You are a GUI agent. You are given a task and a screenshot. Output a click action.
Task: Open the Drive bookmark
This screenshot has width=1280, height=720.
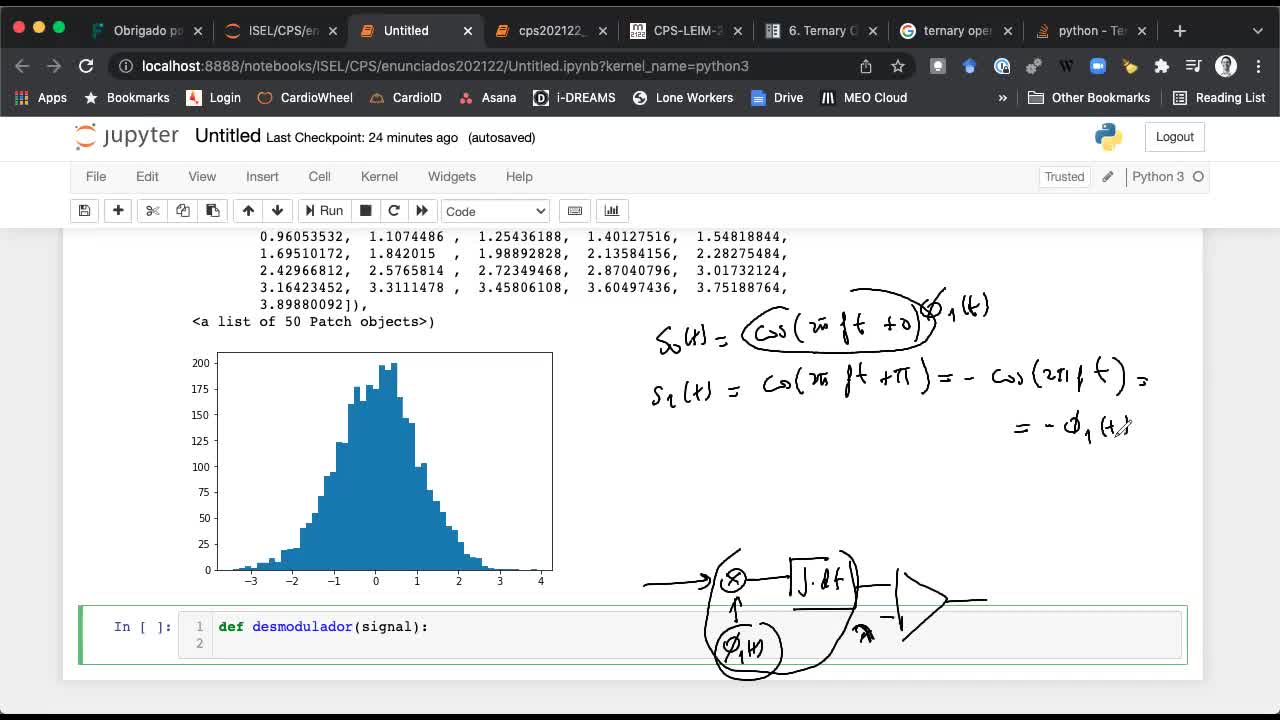click(776, 98)
